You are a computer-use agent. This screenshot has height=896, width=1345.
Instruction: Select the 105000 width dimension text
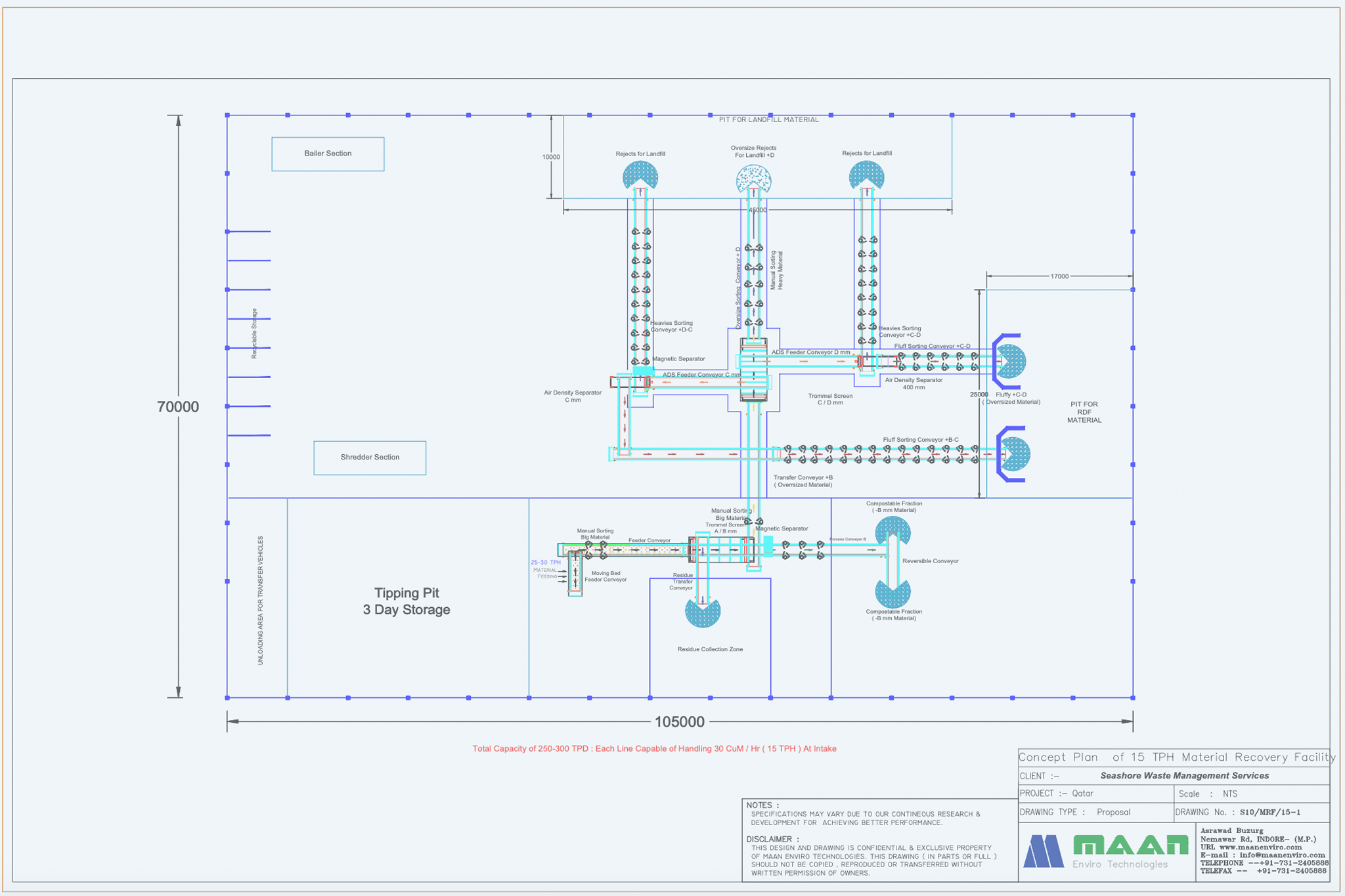pos(680,722)
